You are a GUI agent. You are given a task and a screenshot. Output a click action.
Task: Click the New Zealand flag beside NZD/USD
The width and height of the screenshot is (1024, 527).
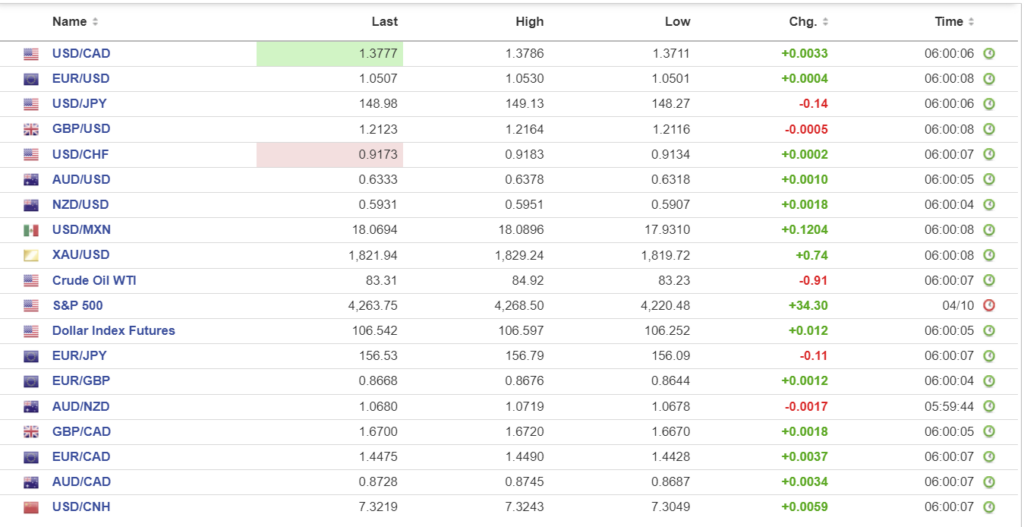click(31, 205)
